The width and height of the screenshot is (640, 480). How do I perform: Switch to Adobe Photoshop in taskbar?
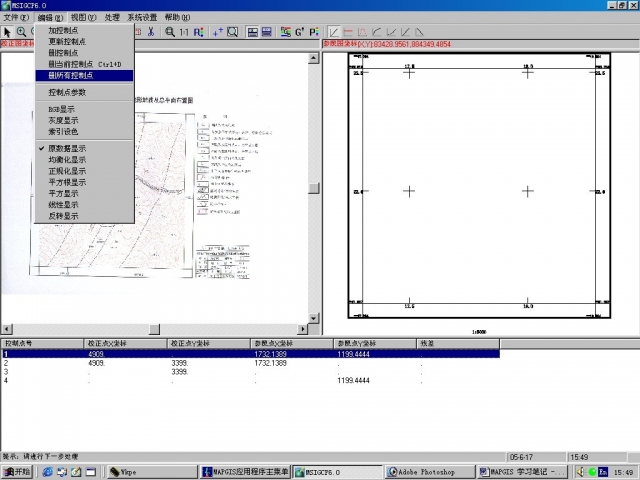coord(425,472)
